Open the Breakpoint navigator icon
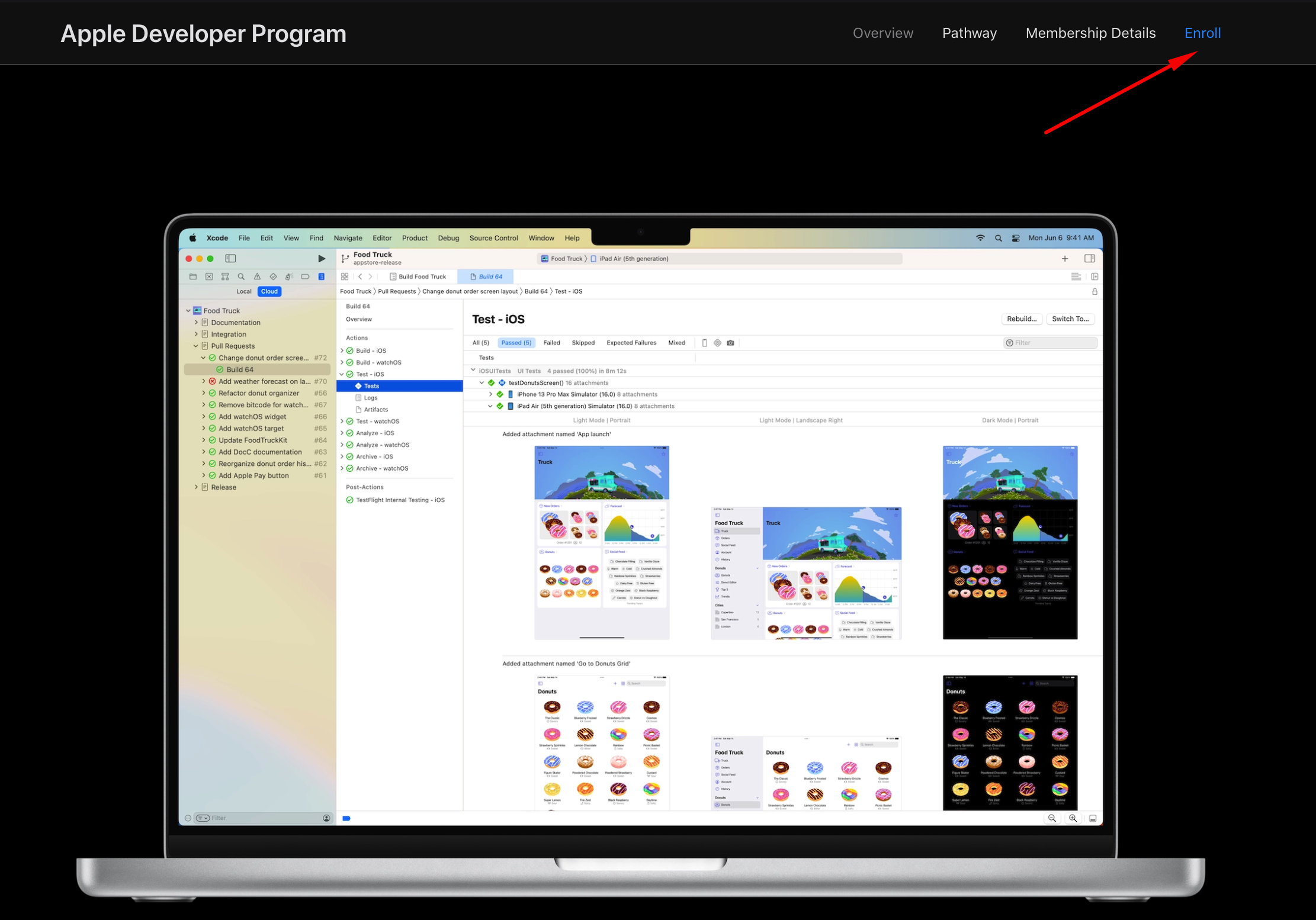Viewport: 1316px width, 920px height. (305, 276)
